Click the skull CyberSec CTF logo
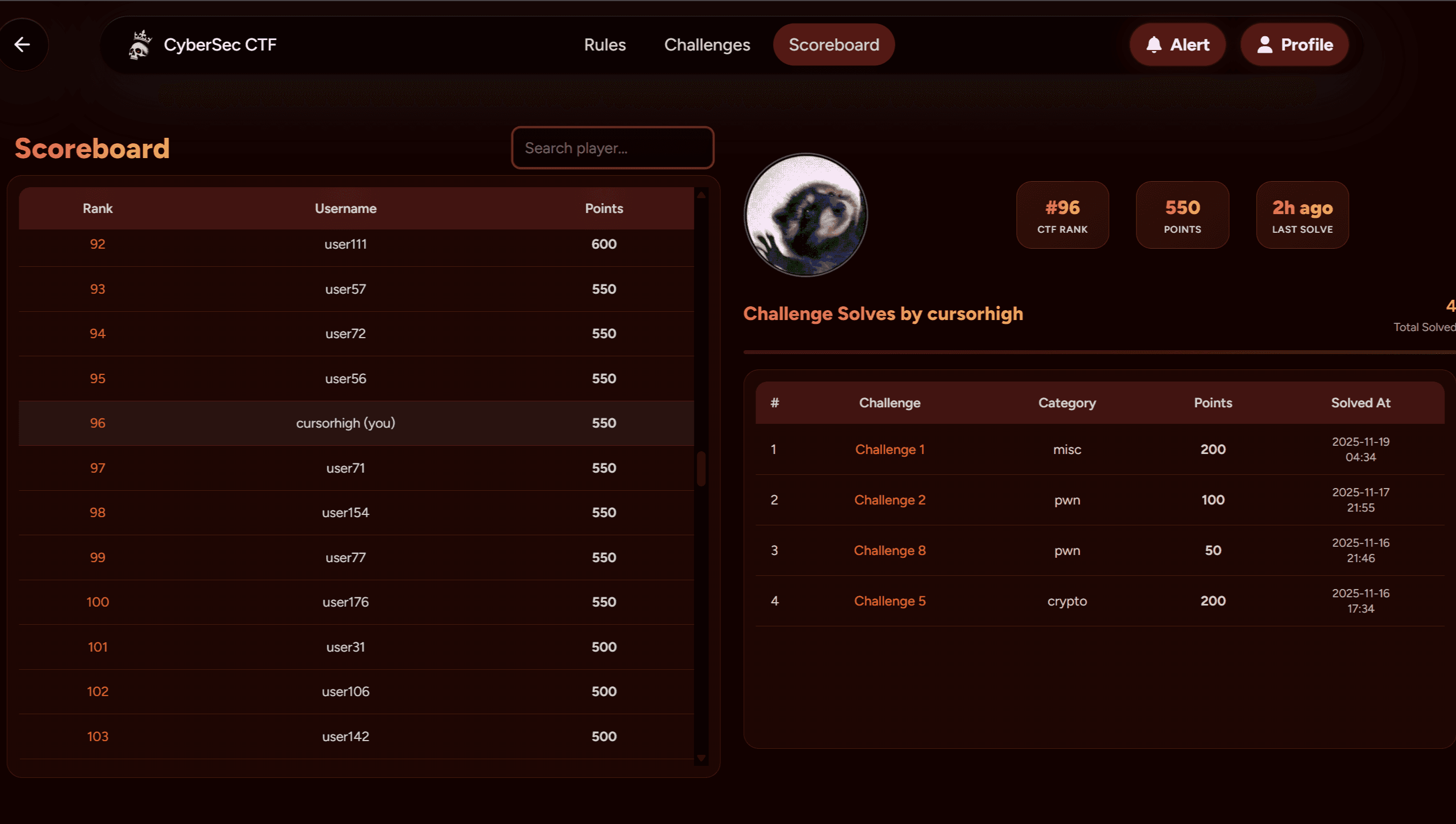This screenshot has width=1456, height=824. coord(140,44)
